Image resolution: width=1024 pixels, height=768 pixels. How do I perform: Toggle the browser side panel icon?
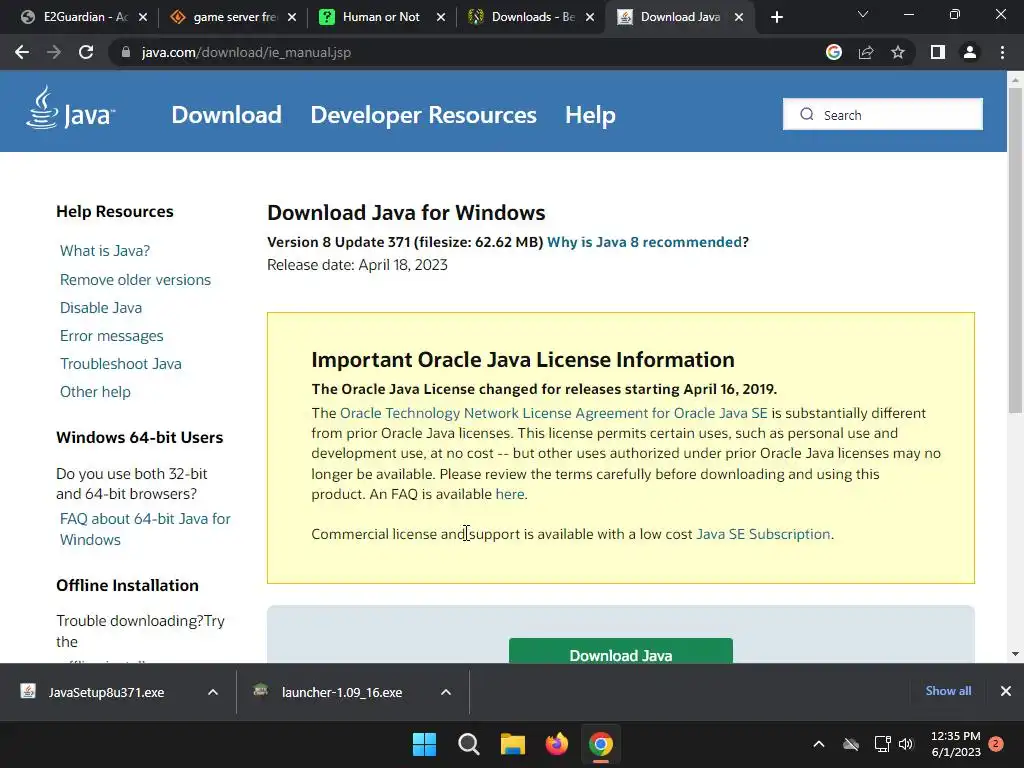coord(938,52)
